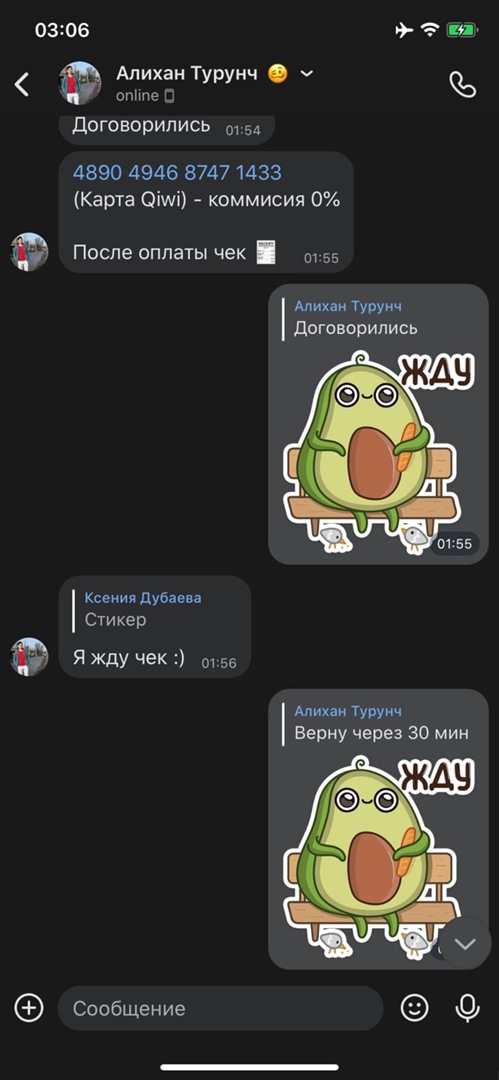Start a voice call with phone icon

[462, 85]
